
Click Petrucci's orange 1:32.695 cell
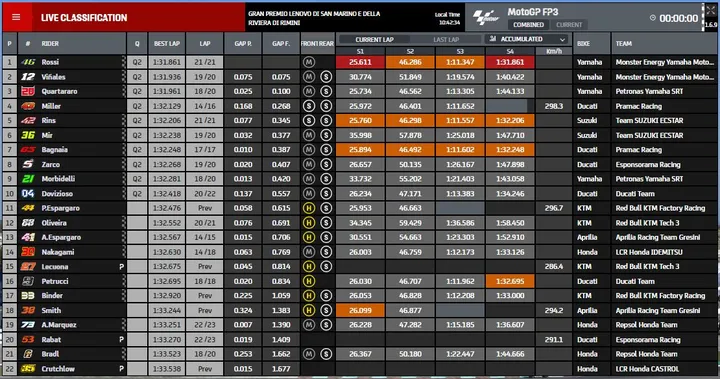click(510, 281)
